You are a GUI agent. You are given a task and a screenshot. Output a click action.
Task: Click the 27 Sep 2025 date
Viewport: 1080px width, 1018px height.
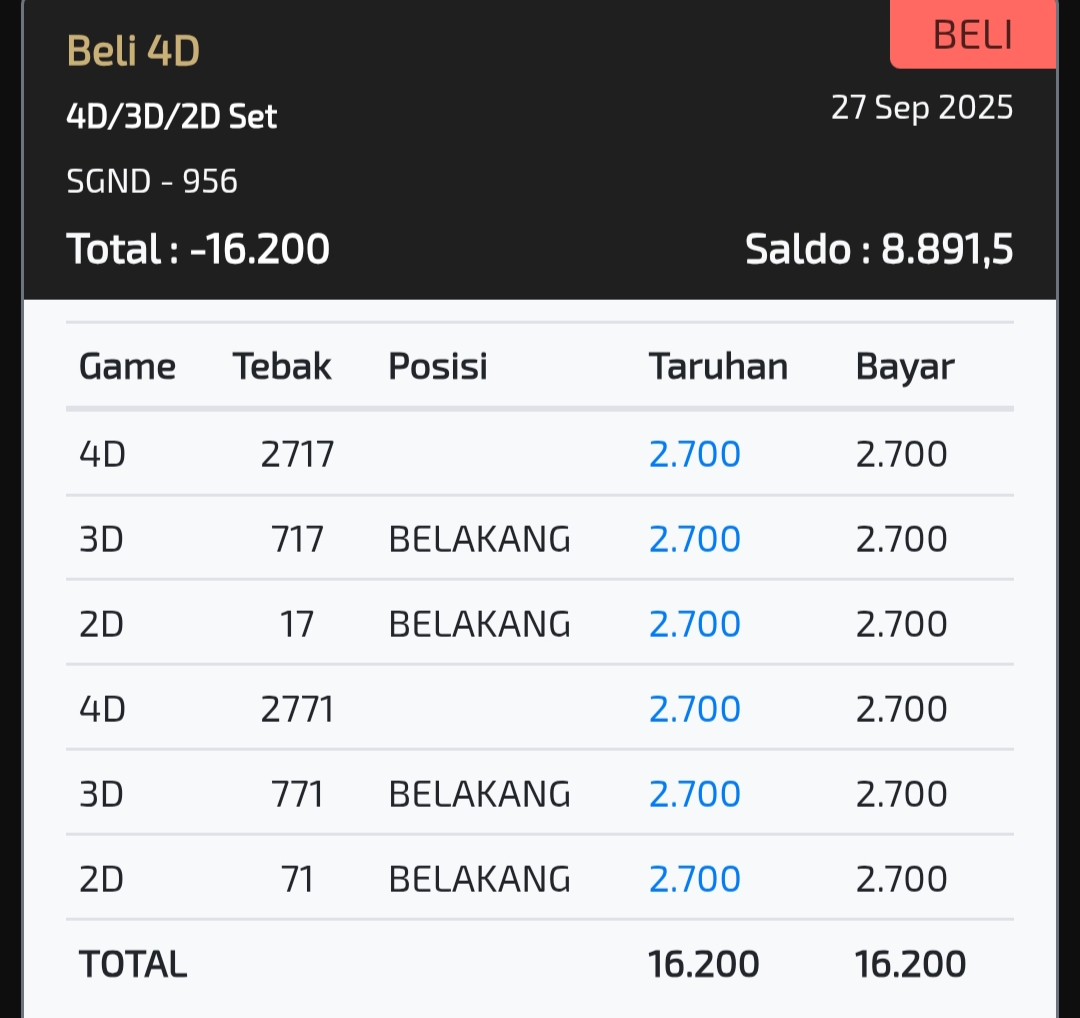[922, 107]
